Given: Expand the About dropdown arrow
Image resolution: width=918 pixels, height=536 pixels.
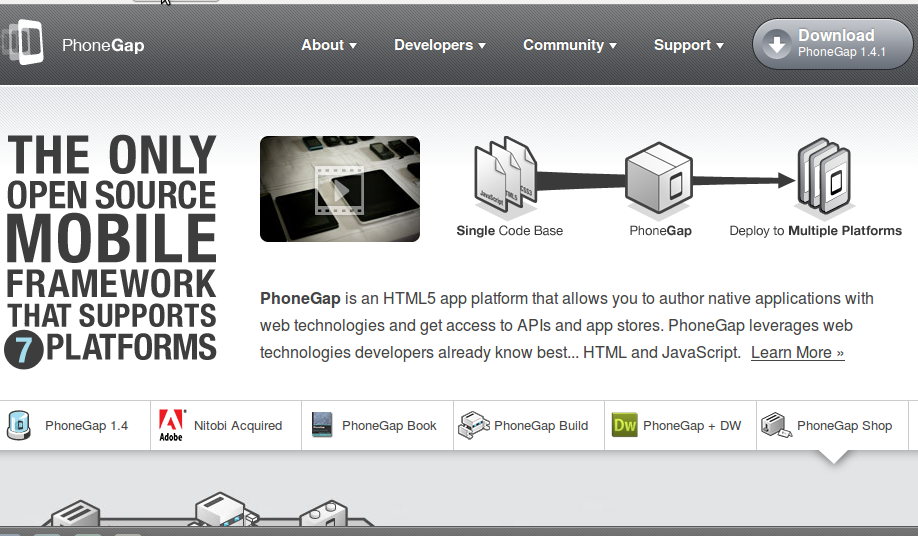Looking at the screenshot, I should [x=352, y=46].
